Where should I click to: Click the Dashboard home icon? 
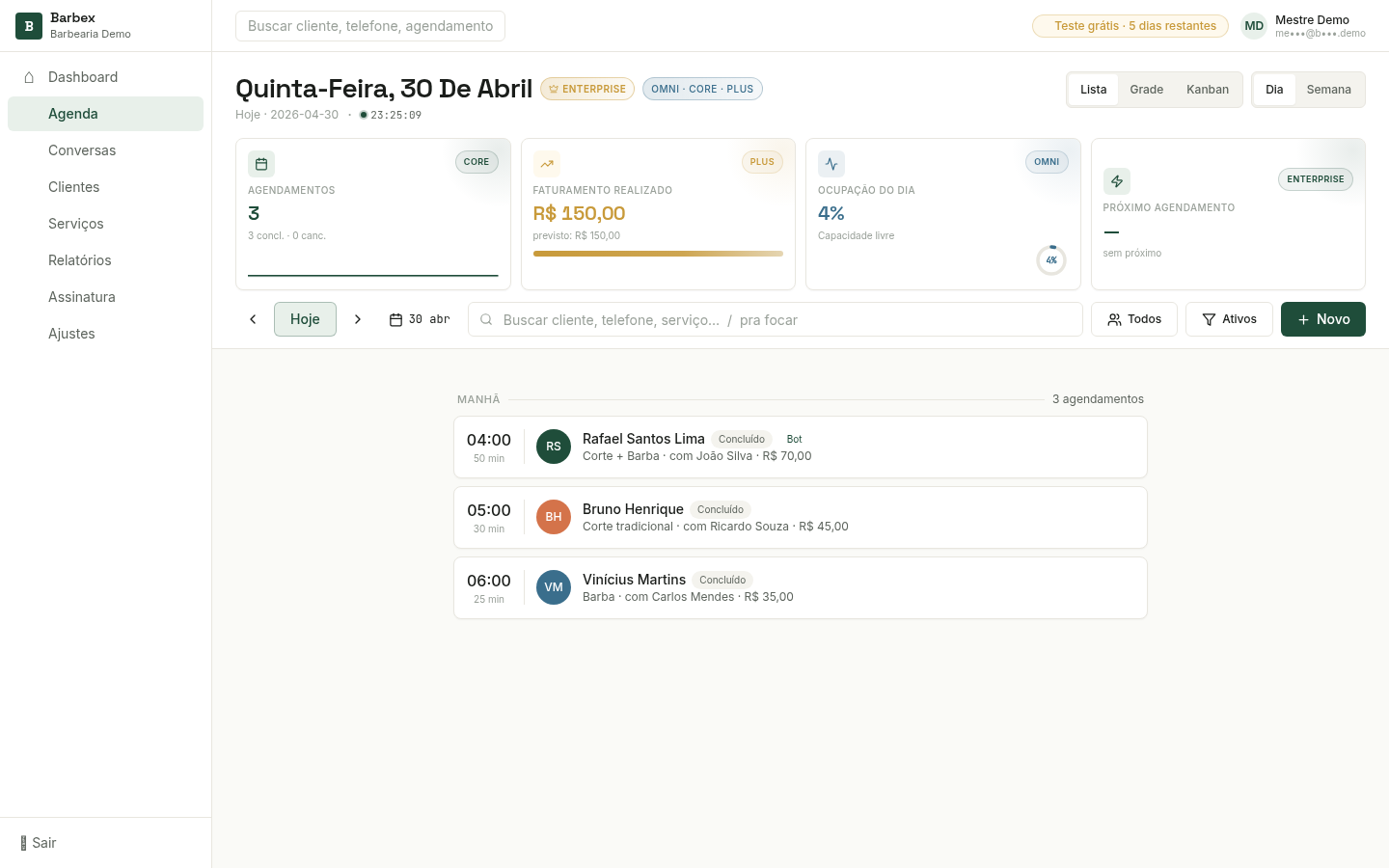tap(29, 77)
